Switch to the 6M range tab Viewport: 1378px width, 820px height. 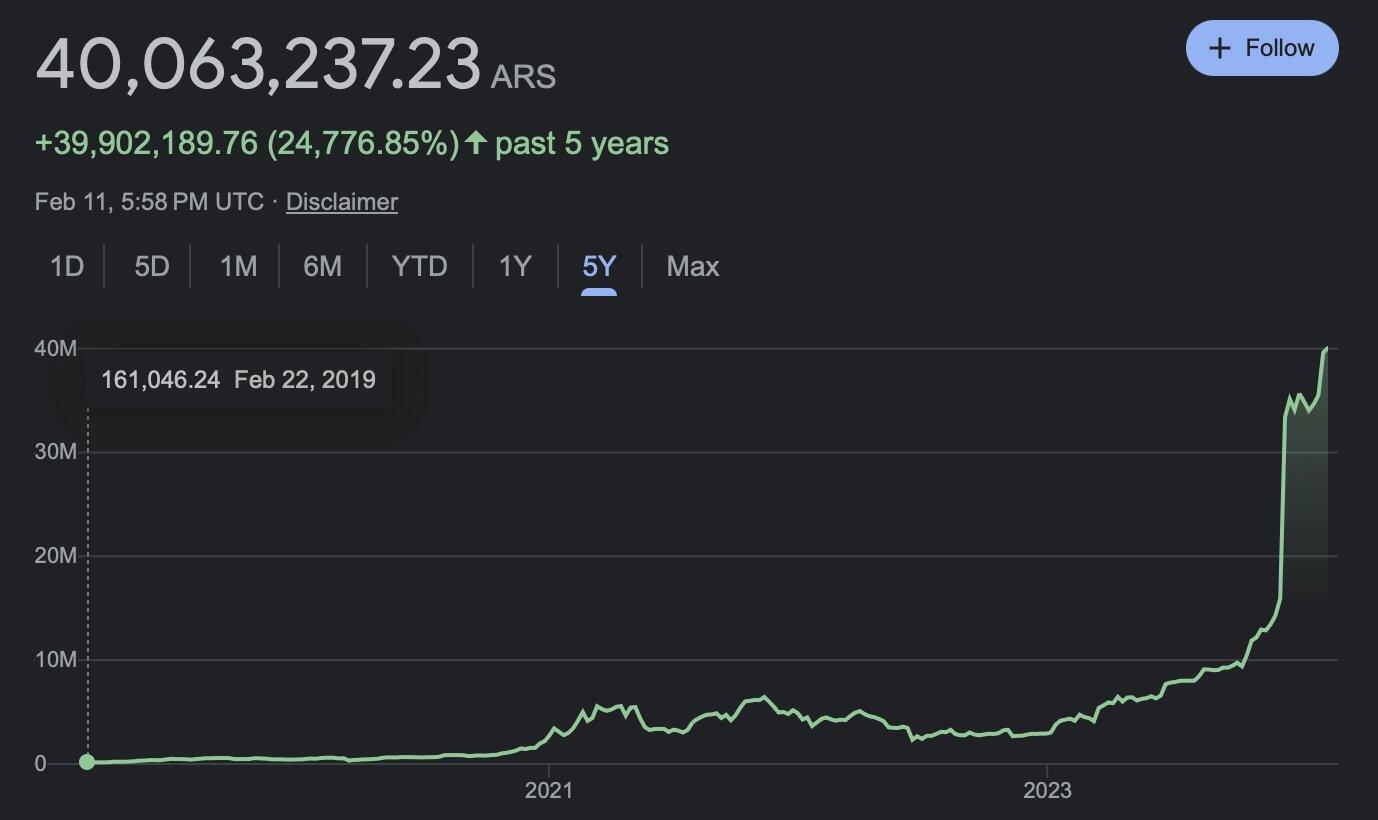(322, 267)
